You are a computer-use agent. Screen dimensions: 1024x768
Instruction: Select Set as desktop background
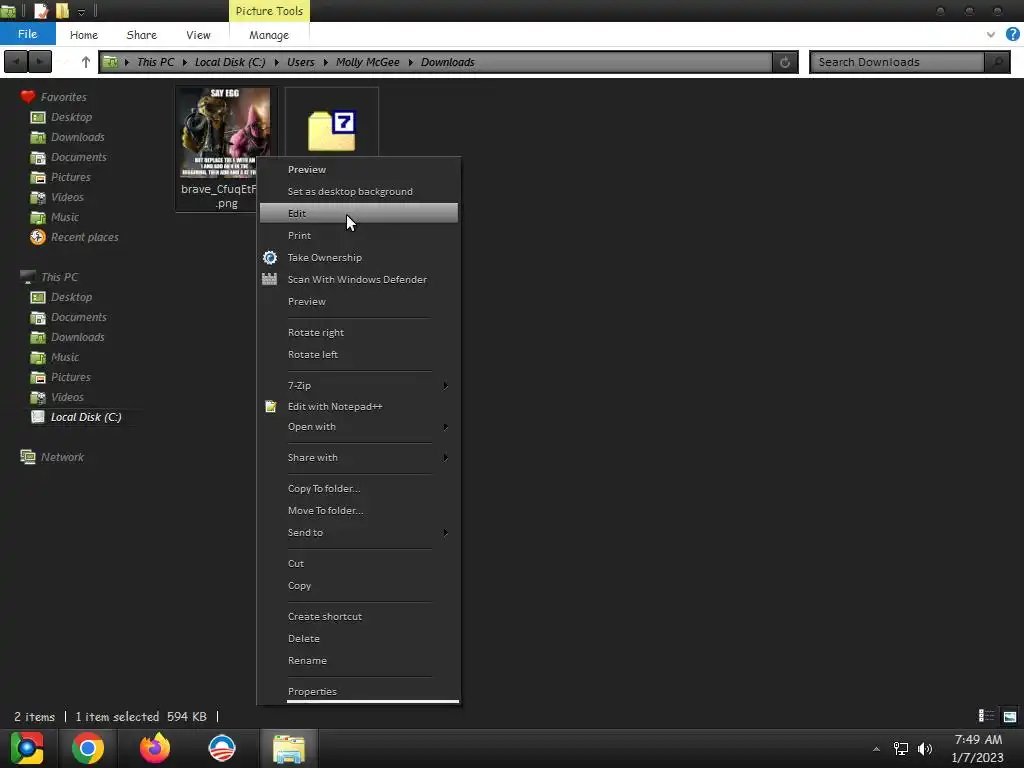(x=350, y=191)
